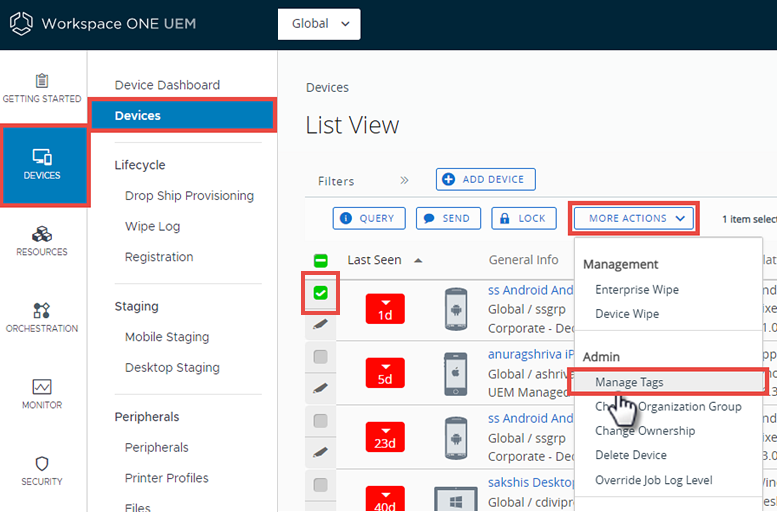Open the Global organization group dropdown

(319, 24)
